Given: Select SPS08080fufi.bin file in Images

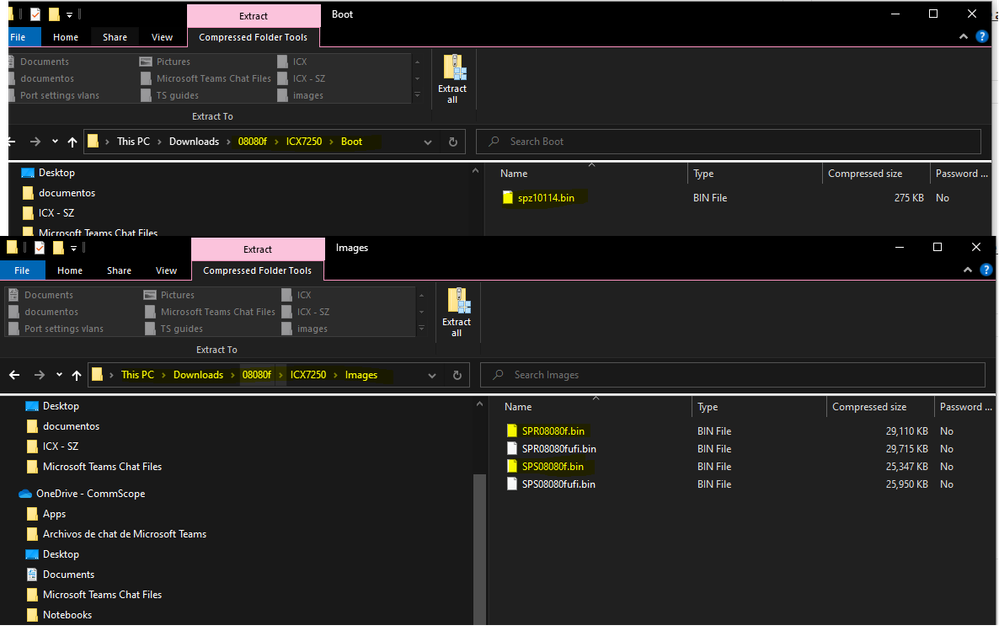Looking at the screenshot, I should point(558,484).
